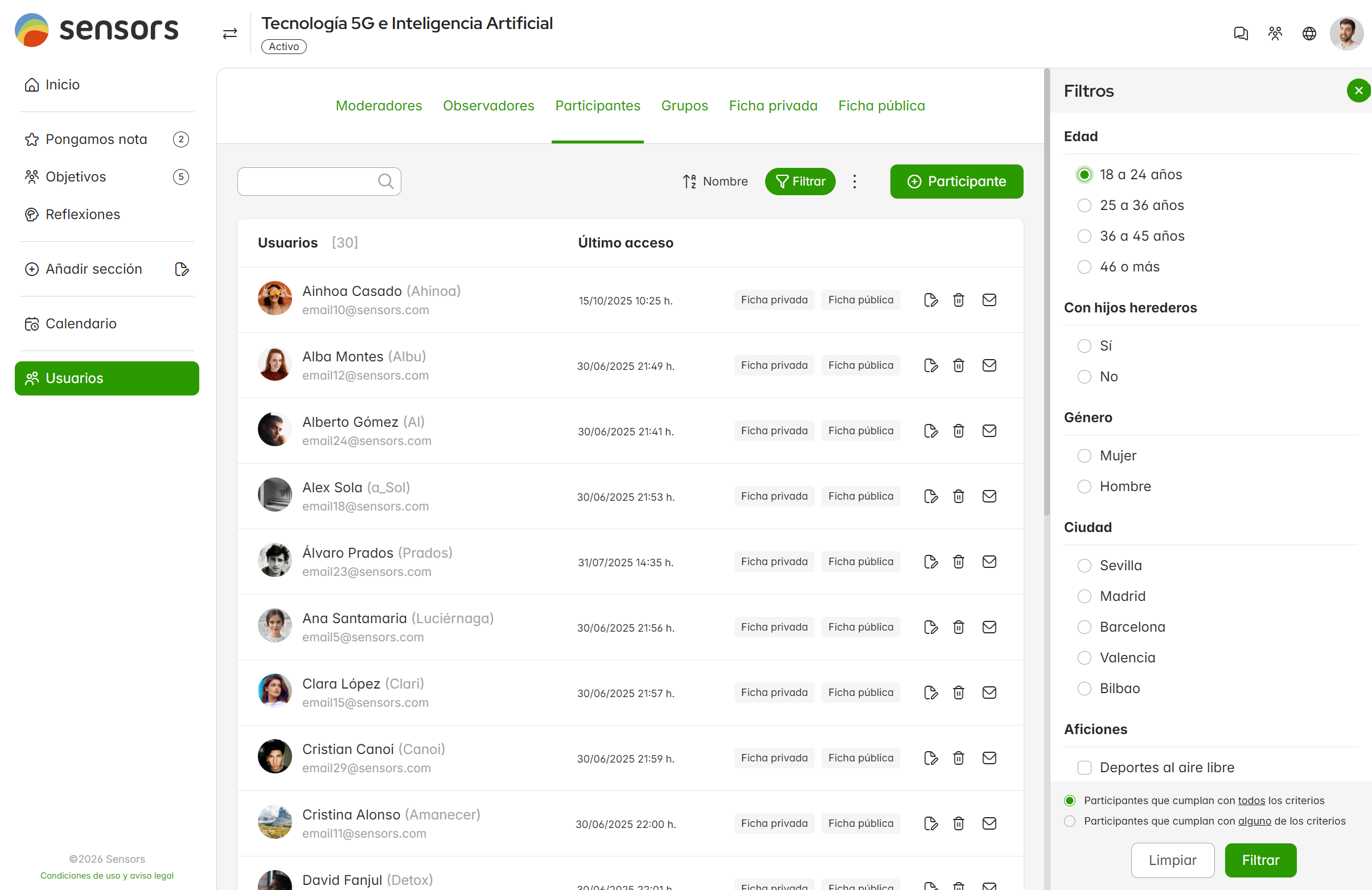
Task: Open Nombre sort order control
Action: click(x=715, y=182)
